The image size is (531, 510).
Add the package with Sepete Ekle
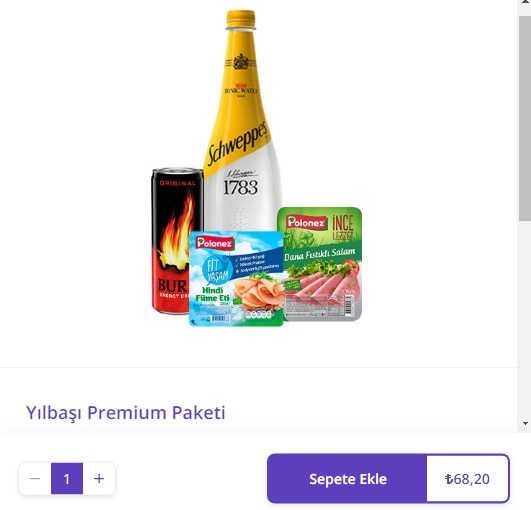coord(347,479)
